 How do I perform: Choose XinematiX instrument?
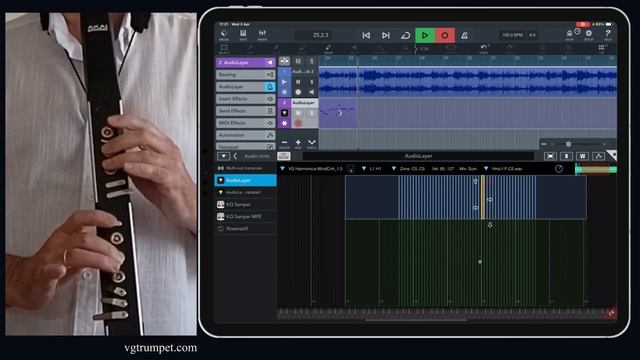coord(246,229)
